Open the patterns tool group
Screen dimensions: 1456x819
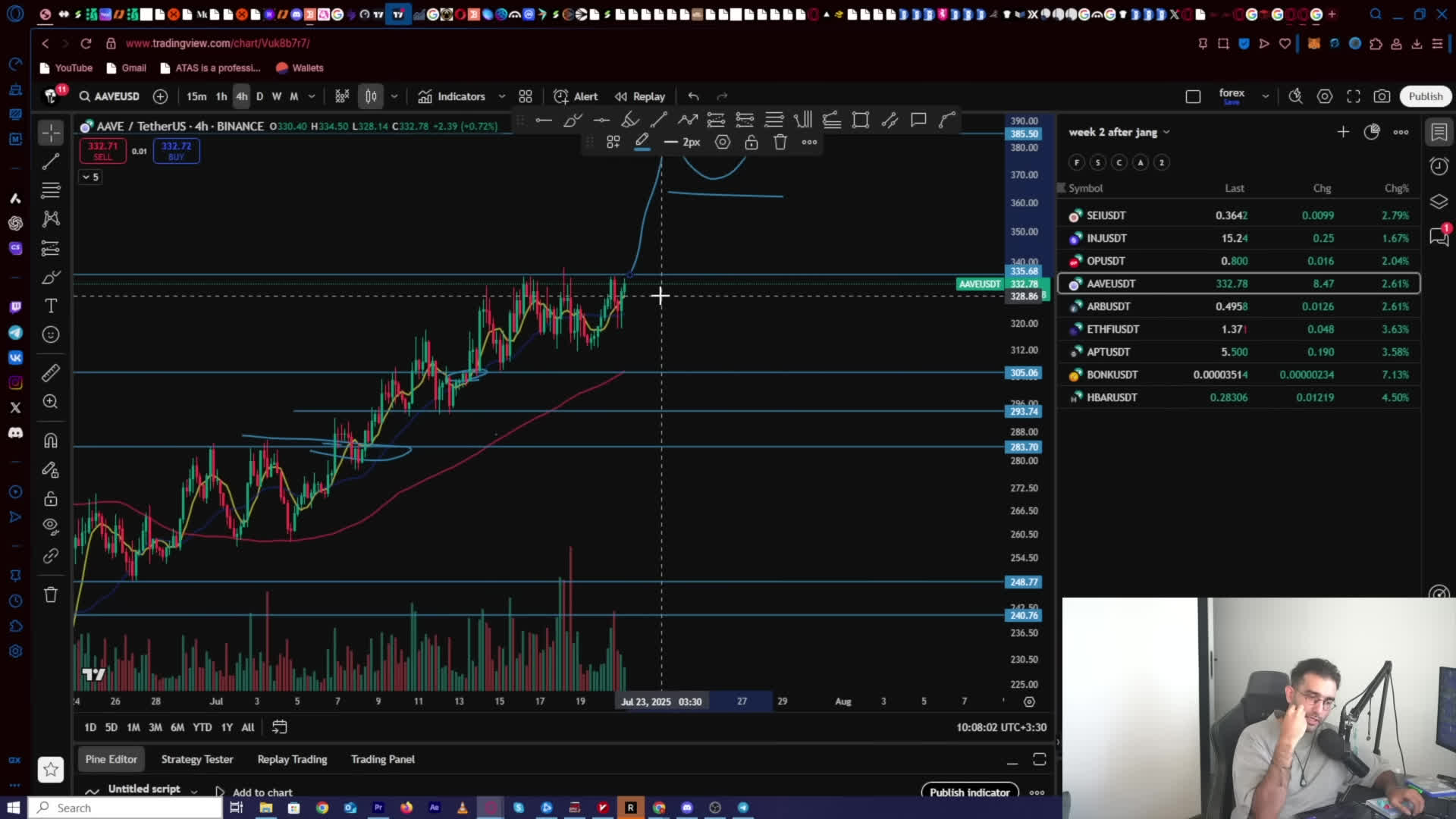click(x=51, y=219)
